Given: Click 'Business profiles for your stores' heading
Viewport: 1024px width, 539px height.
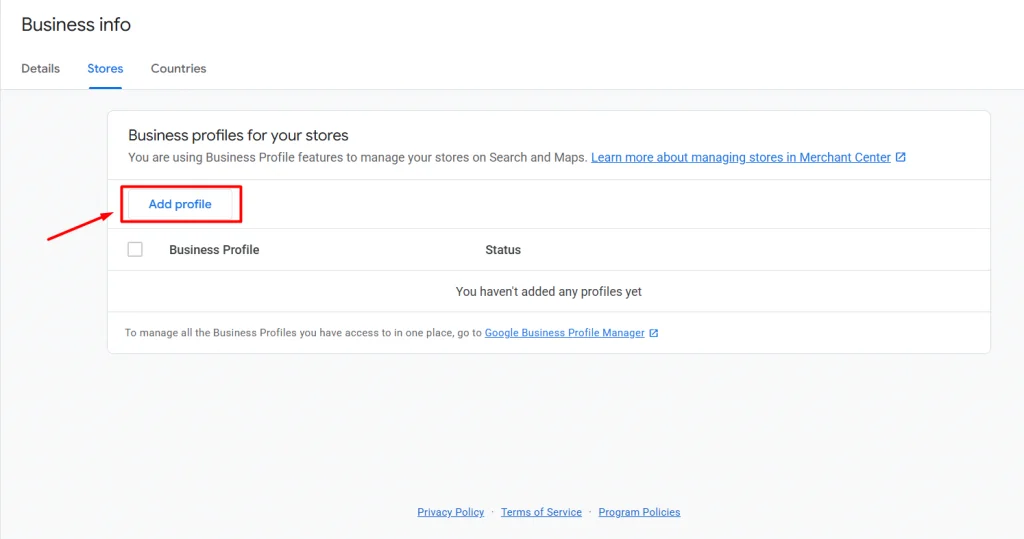Looking at the screenshot, I should click(238, 135).
